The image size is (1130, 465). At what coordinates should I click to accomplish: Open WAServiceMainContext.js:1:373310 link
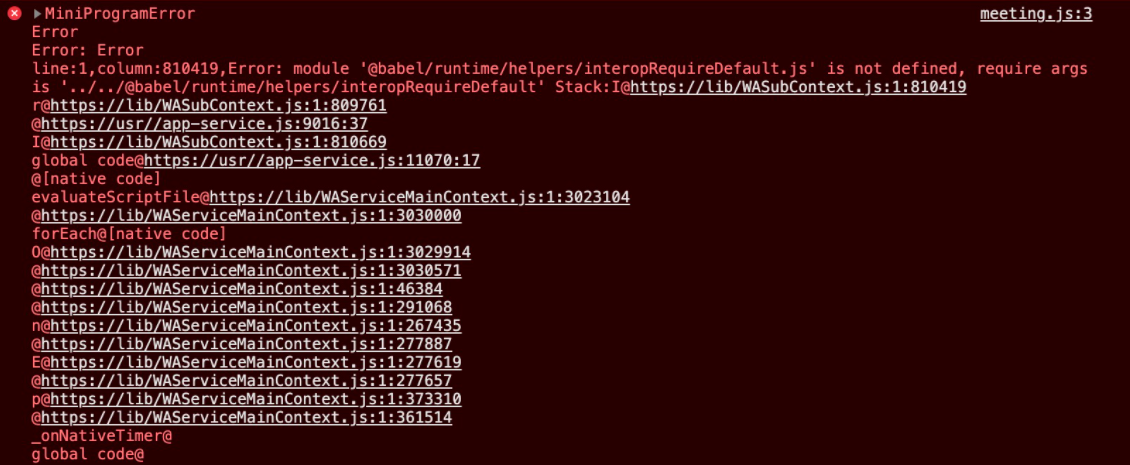click(256, 399)
